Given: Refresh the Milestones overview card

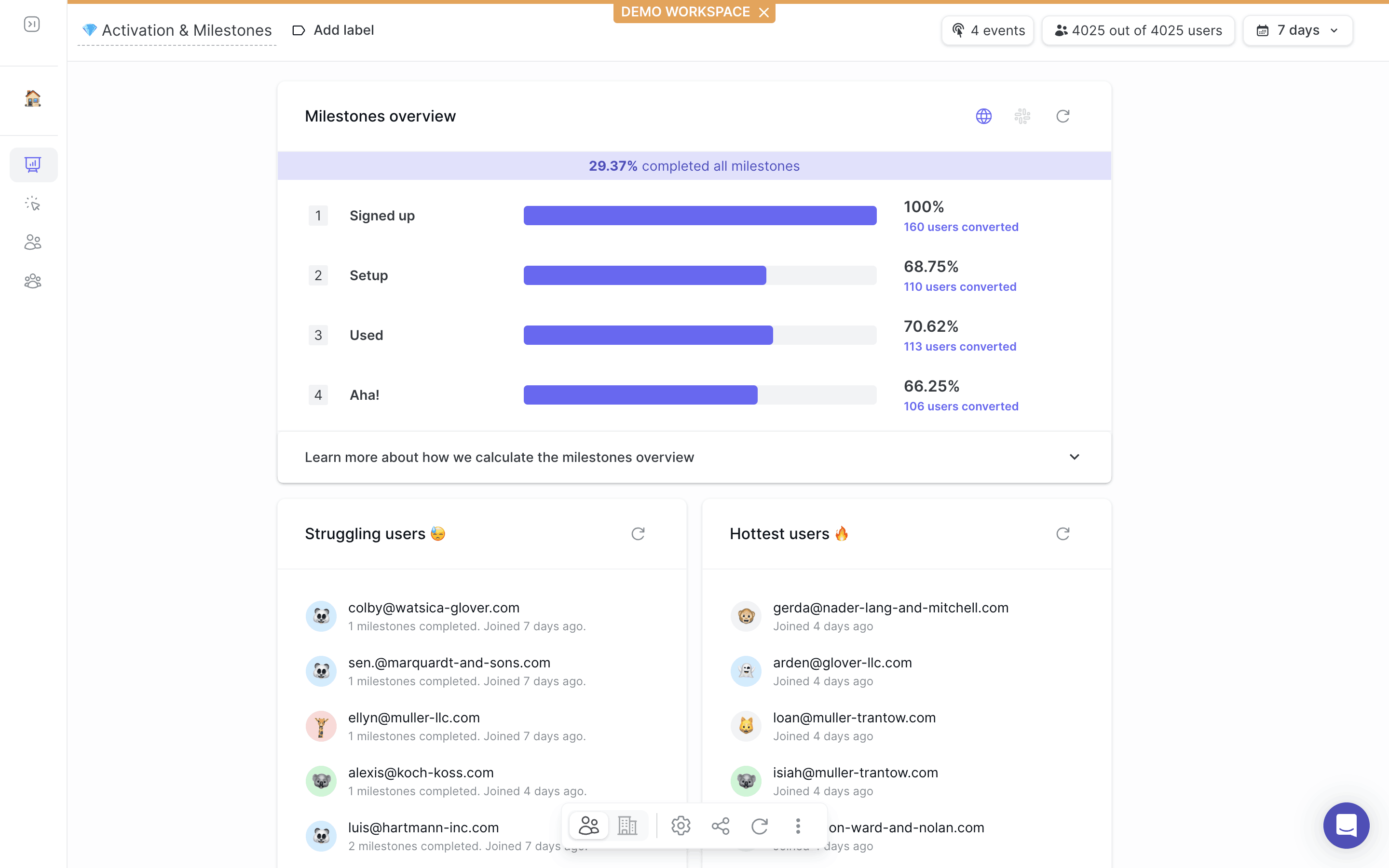Looking at the screenshot, I should (1062, 117).
